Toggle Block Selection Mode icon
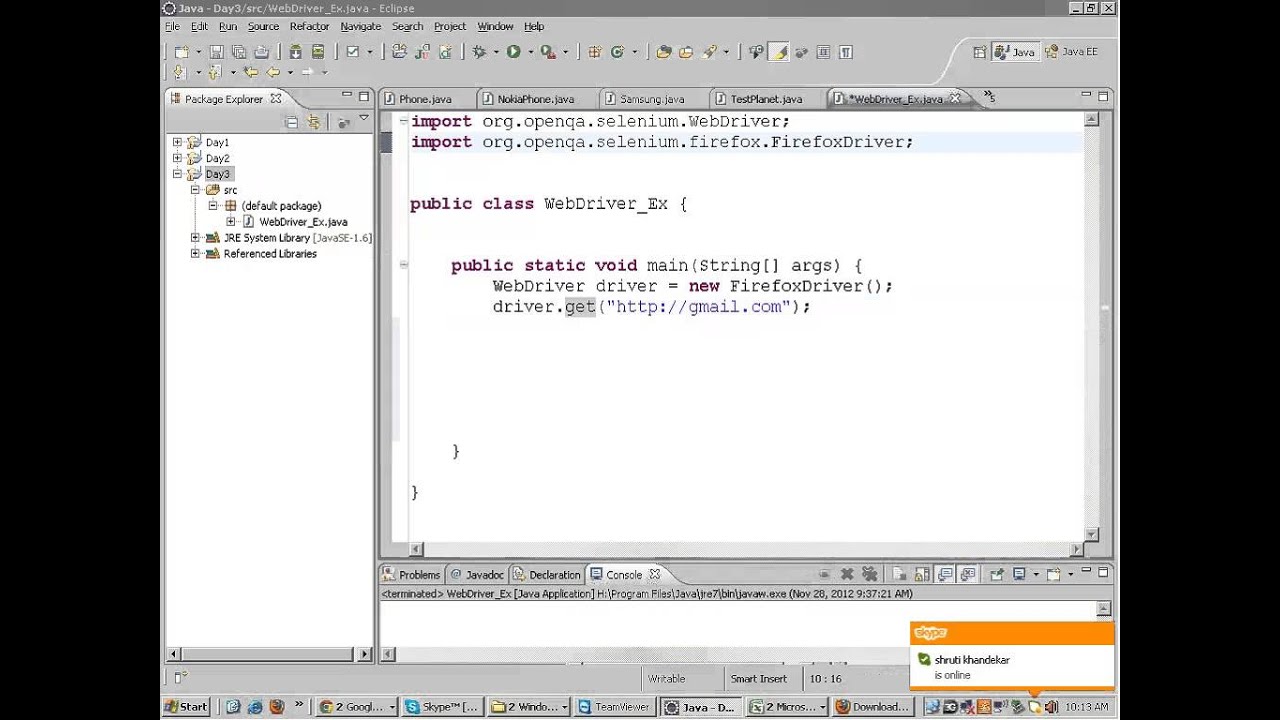 click(823, 52)
